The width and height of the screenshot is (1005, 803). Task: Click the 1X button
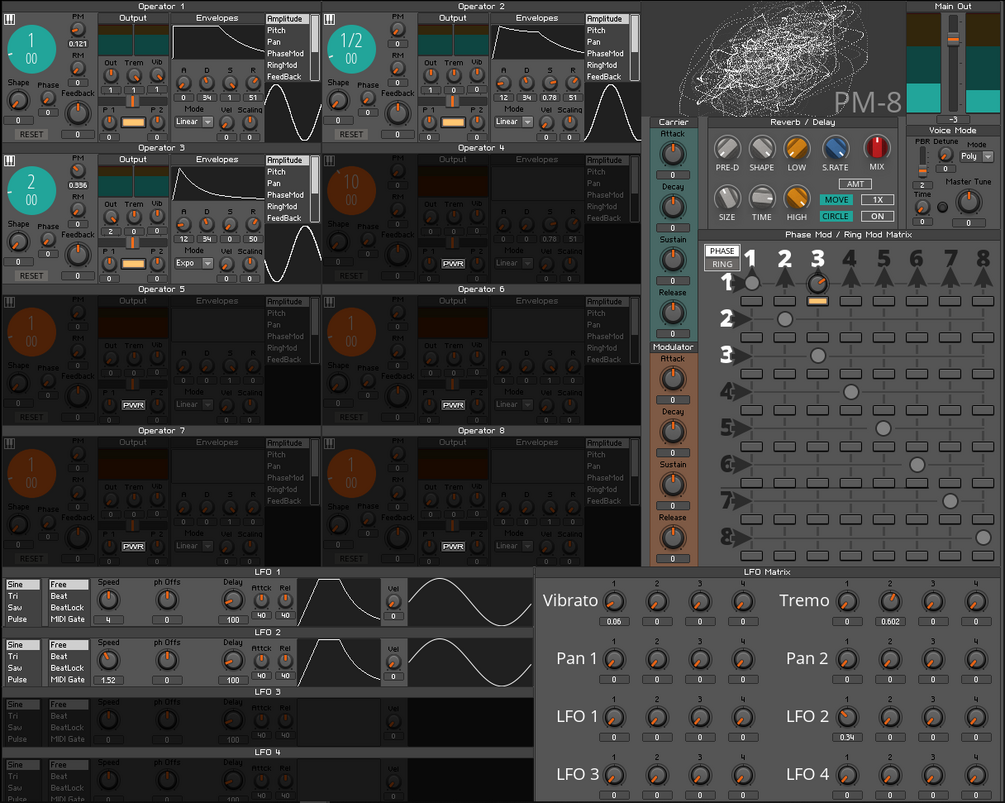877,200
